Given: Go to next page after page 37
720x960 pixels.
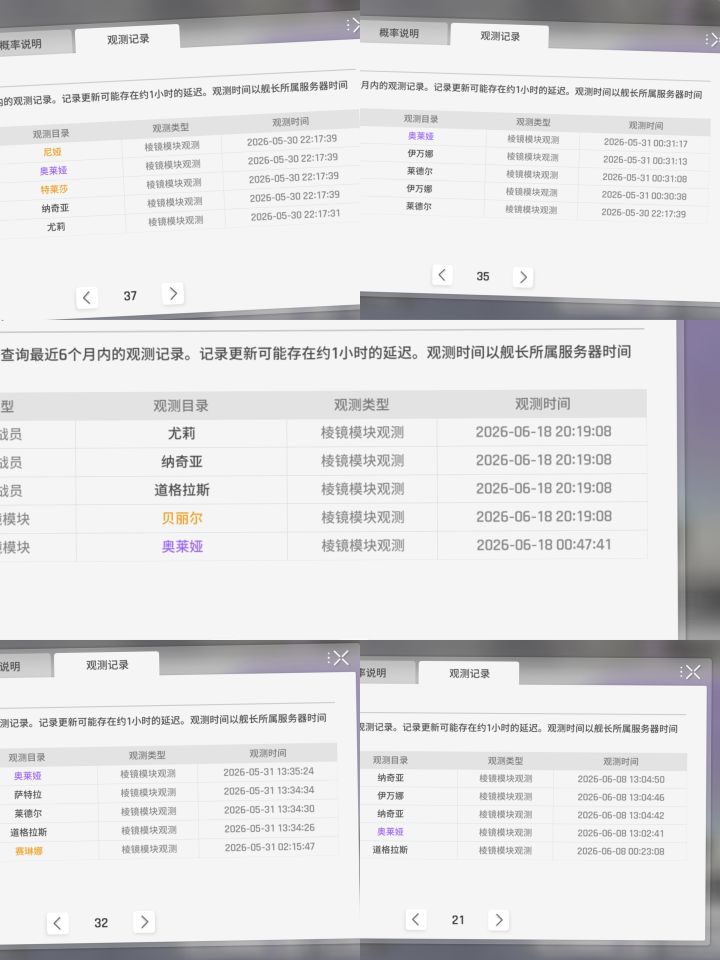Looking at the screenshot, I should click(173, 294).
